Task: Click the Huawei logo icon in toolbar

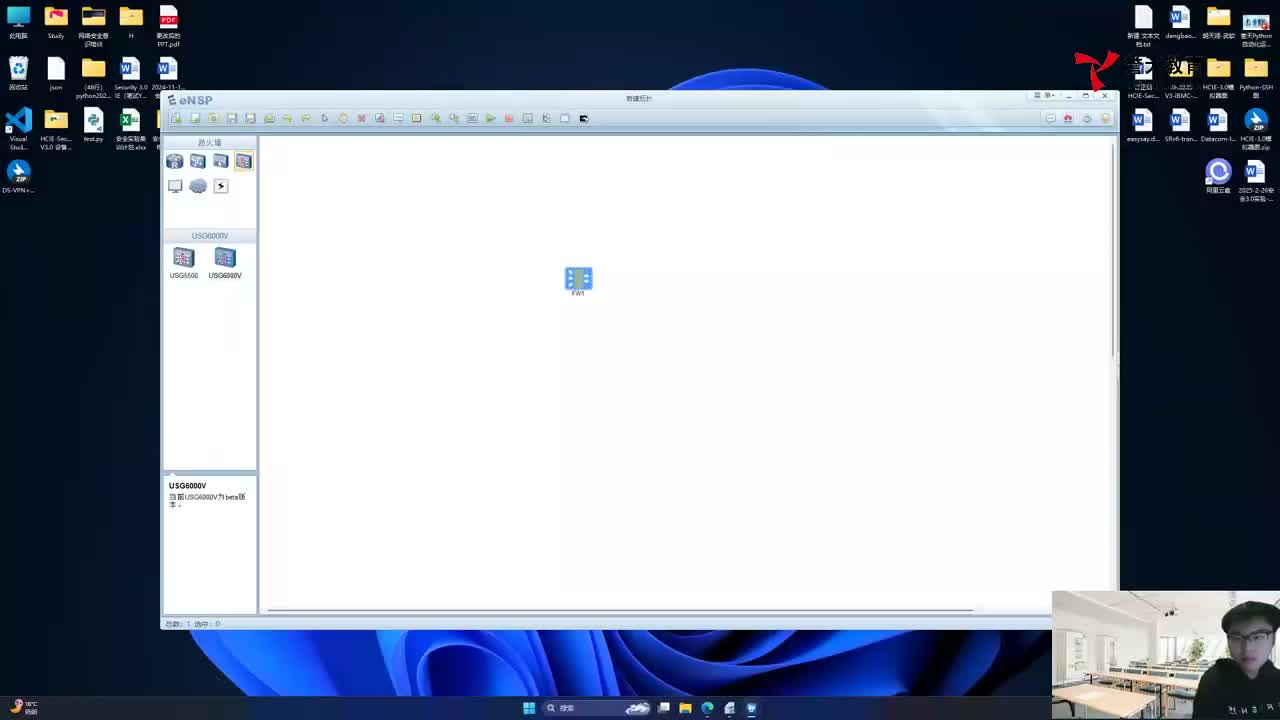Action: pos(1068,118)
